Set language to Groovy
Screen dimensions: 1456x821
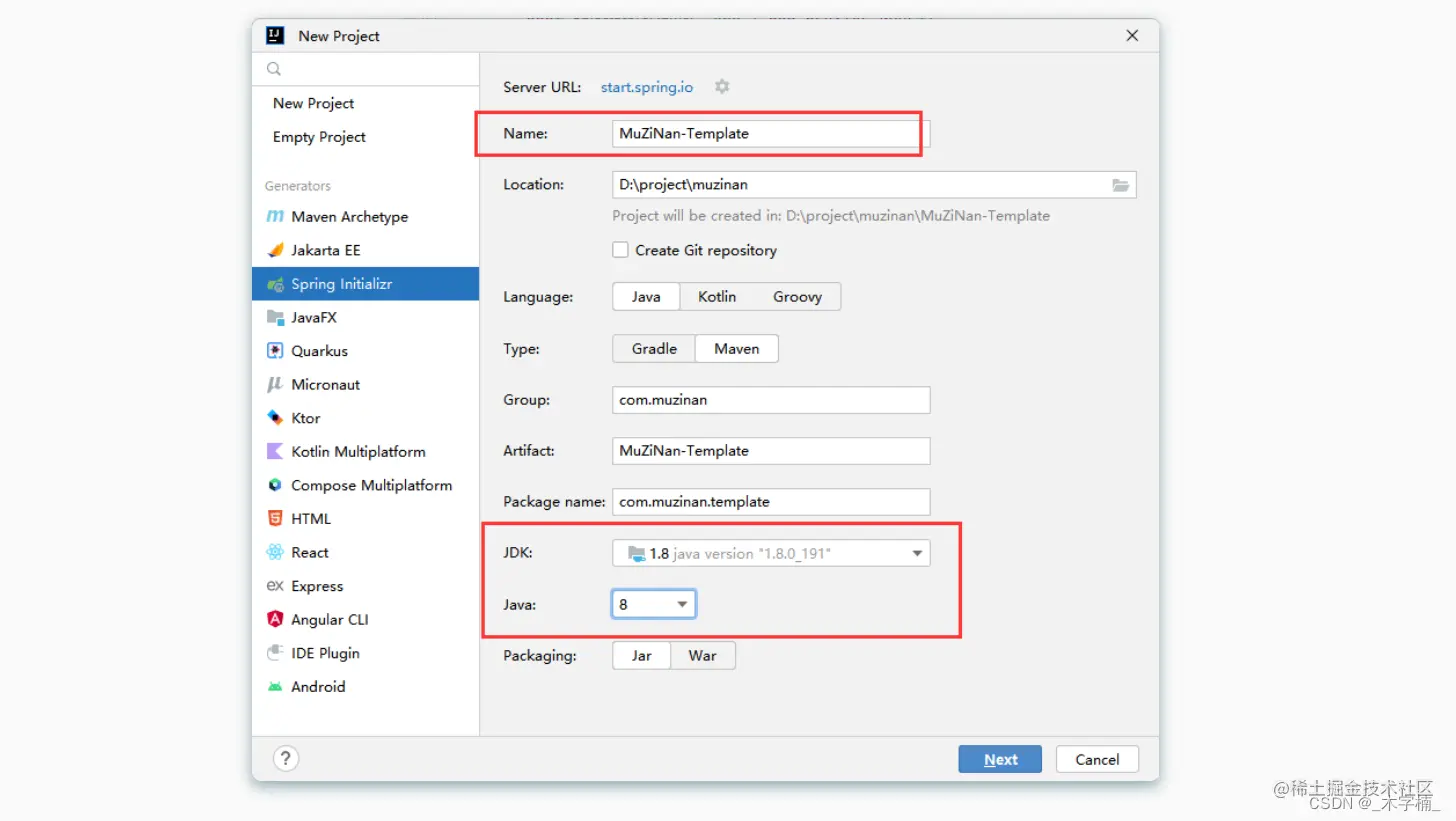click(797, 297)
